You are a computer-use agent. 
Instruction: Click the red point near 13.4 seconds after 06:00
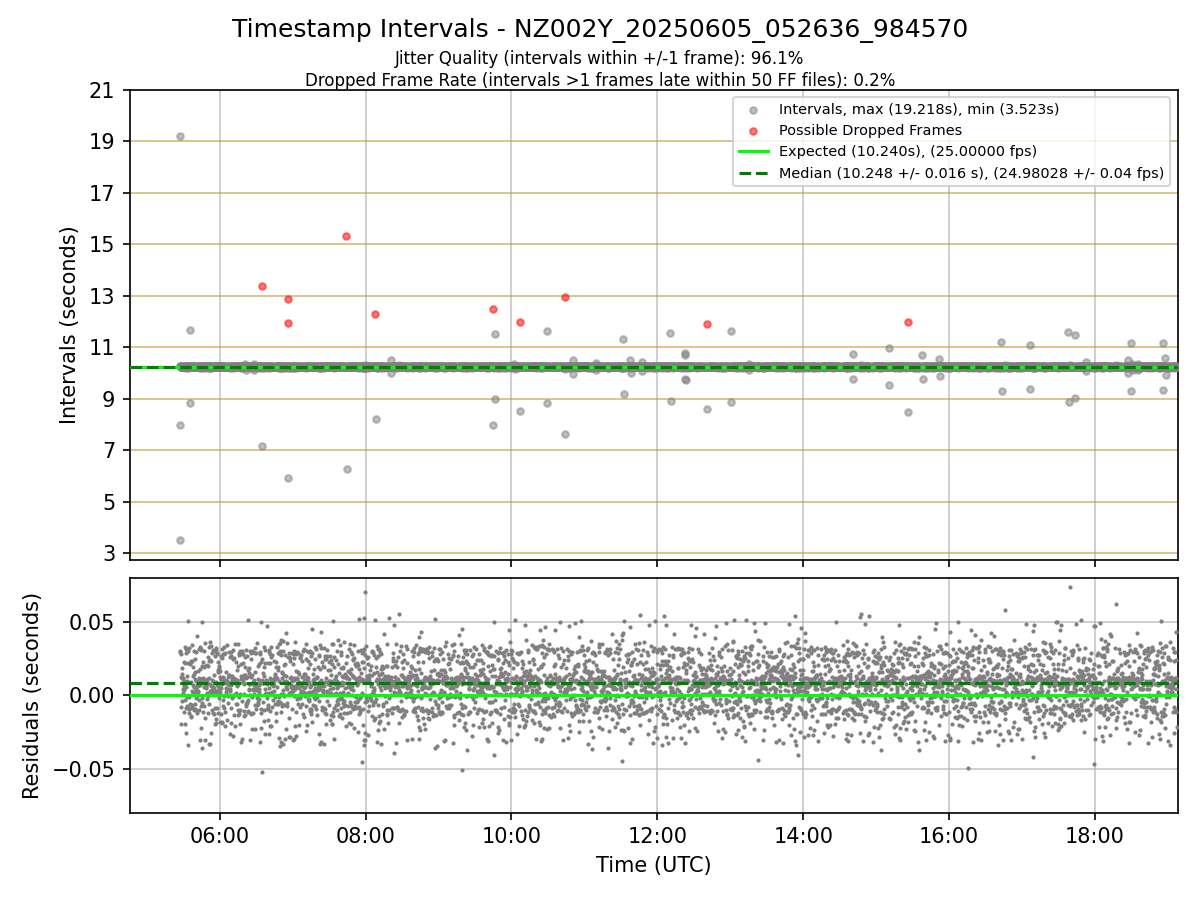262,286
